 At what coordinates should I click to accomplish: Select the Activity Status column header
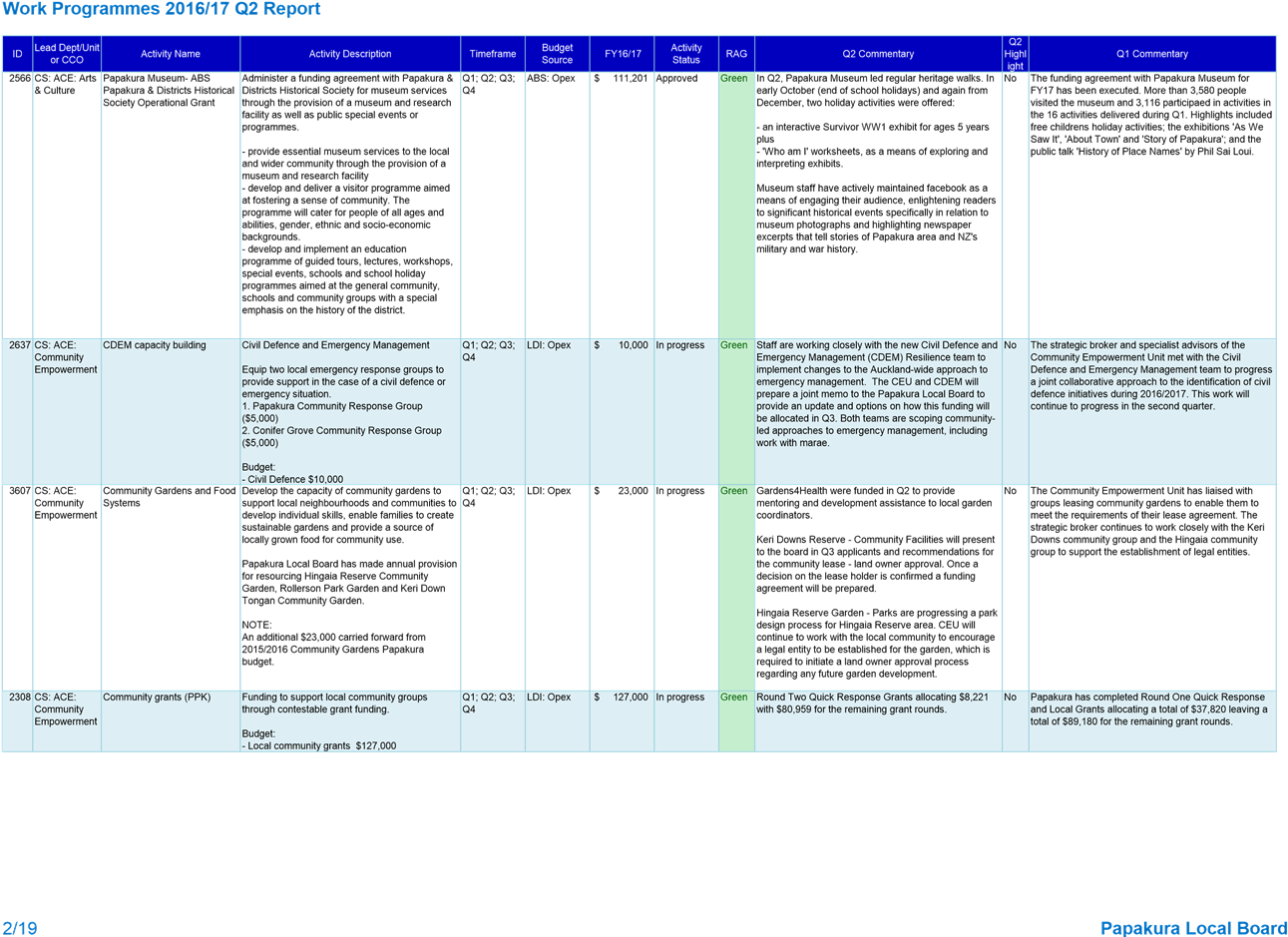pos(686,54)
